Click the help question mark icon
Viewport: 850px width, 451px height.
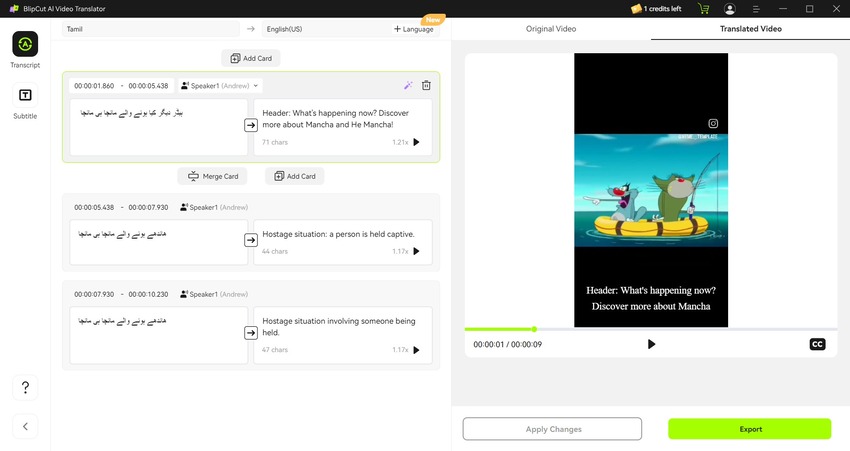[x=25, y=387]
